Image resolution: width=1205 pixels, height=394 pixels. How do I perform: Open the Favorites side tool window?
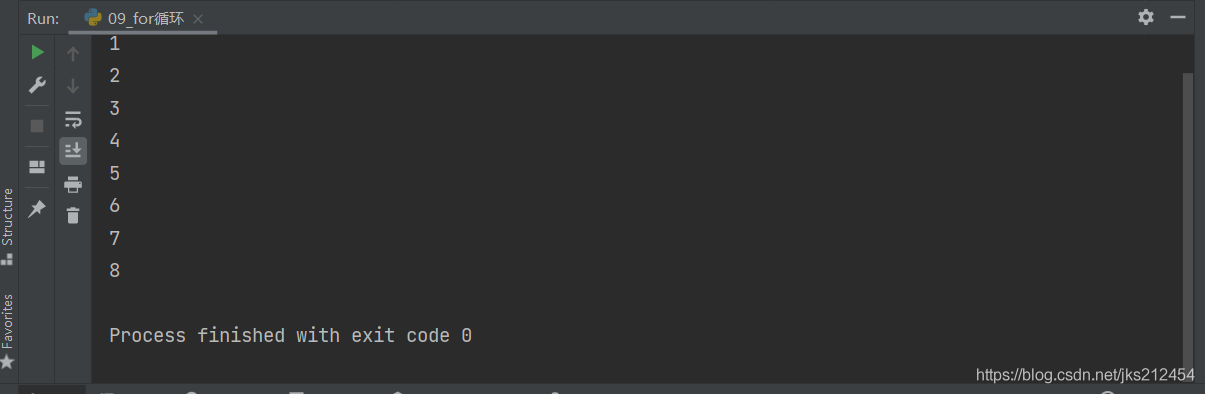8,331
